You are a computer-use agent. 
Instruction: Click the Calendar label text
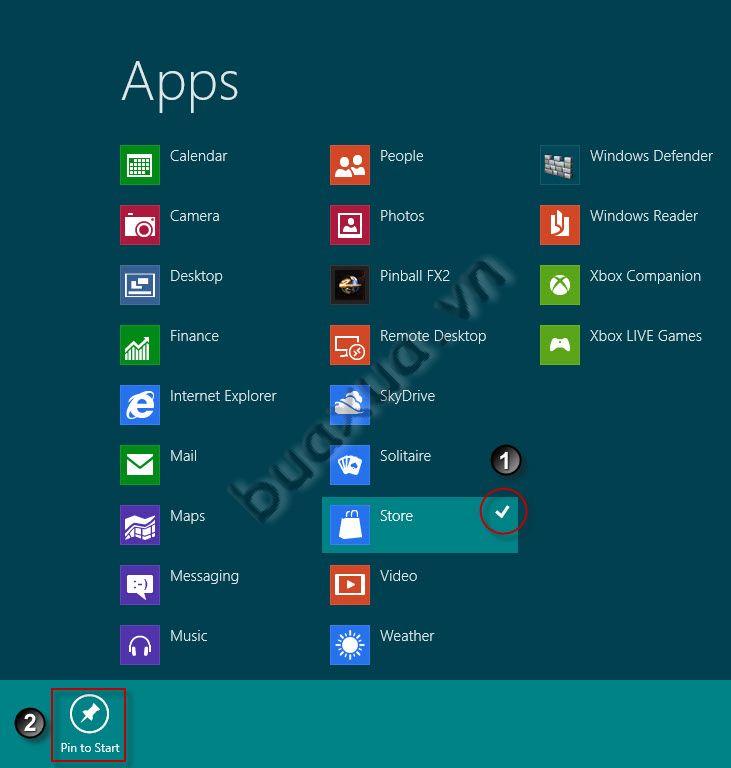198,156
